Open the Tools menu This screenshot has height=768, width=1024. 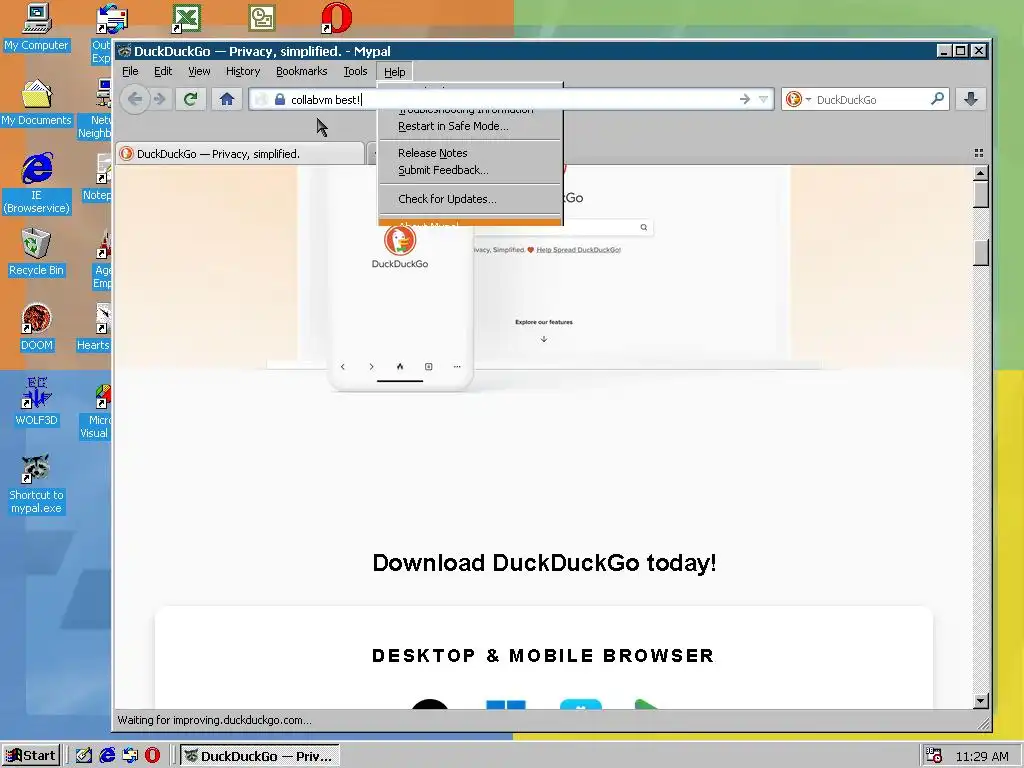coord(355,71)
